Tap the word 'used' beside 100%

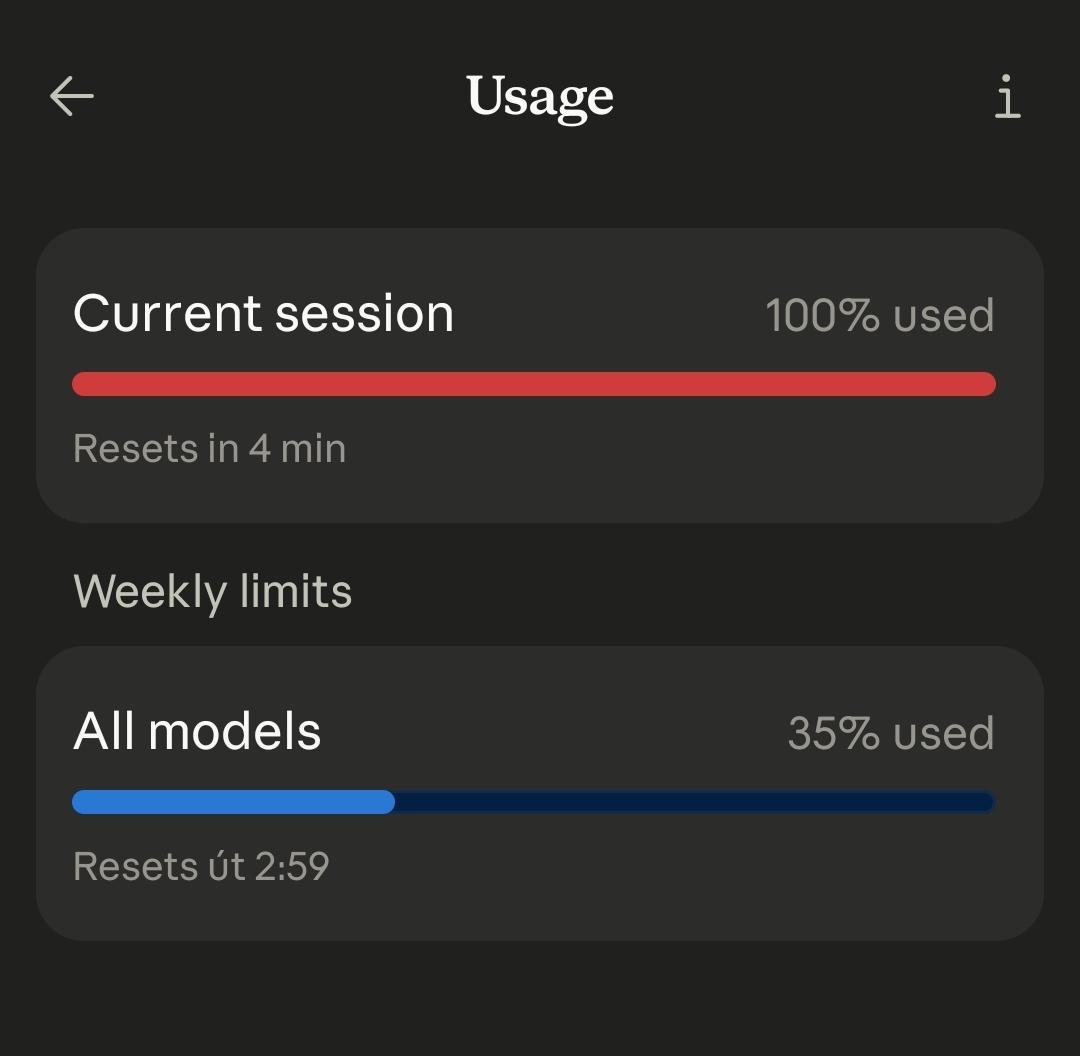944,315
